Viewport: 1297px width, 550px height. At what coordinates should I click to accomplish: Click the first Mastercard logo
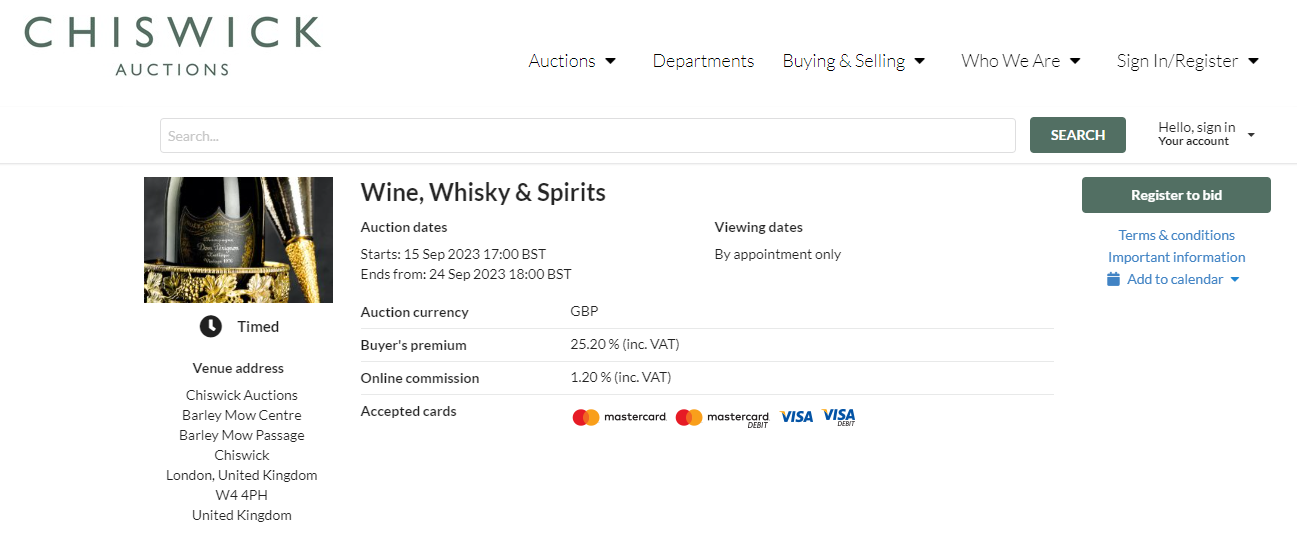coord(619,417)
